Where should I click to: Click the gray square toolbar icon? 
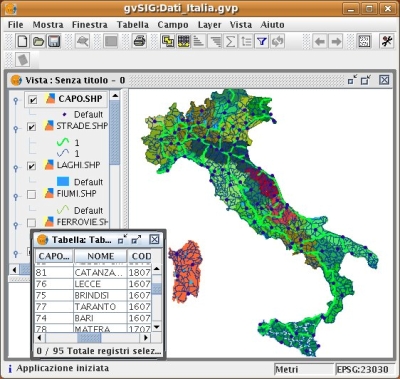tap(111, 41)
